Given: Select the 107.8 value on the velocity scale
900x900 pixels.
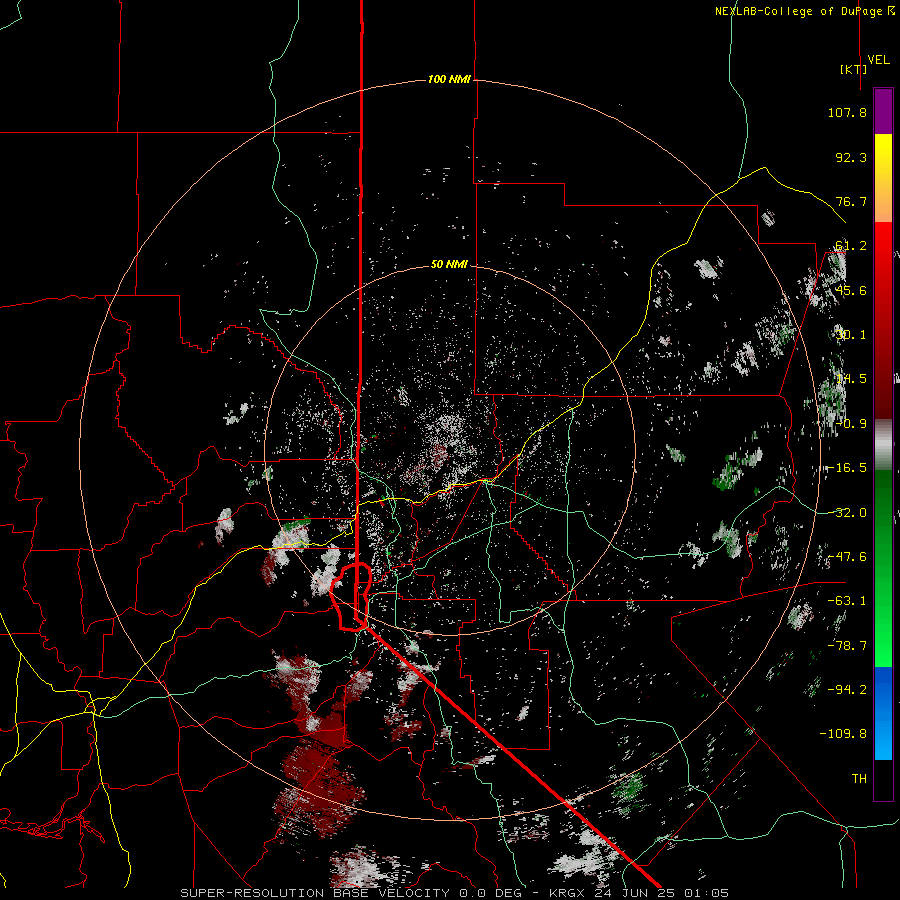Looking at the screenshot, I should [x=847, y=112].
